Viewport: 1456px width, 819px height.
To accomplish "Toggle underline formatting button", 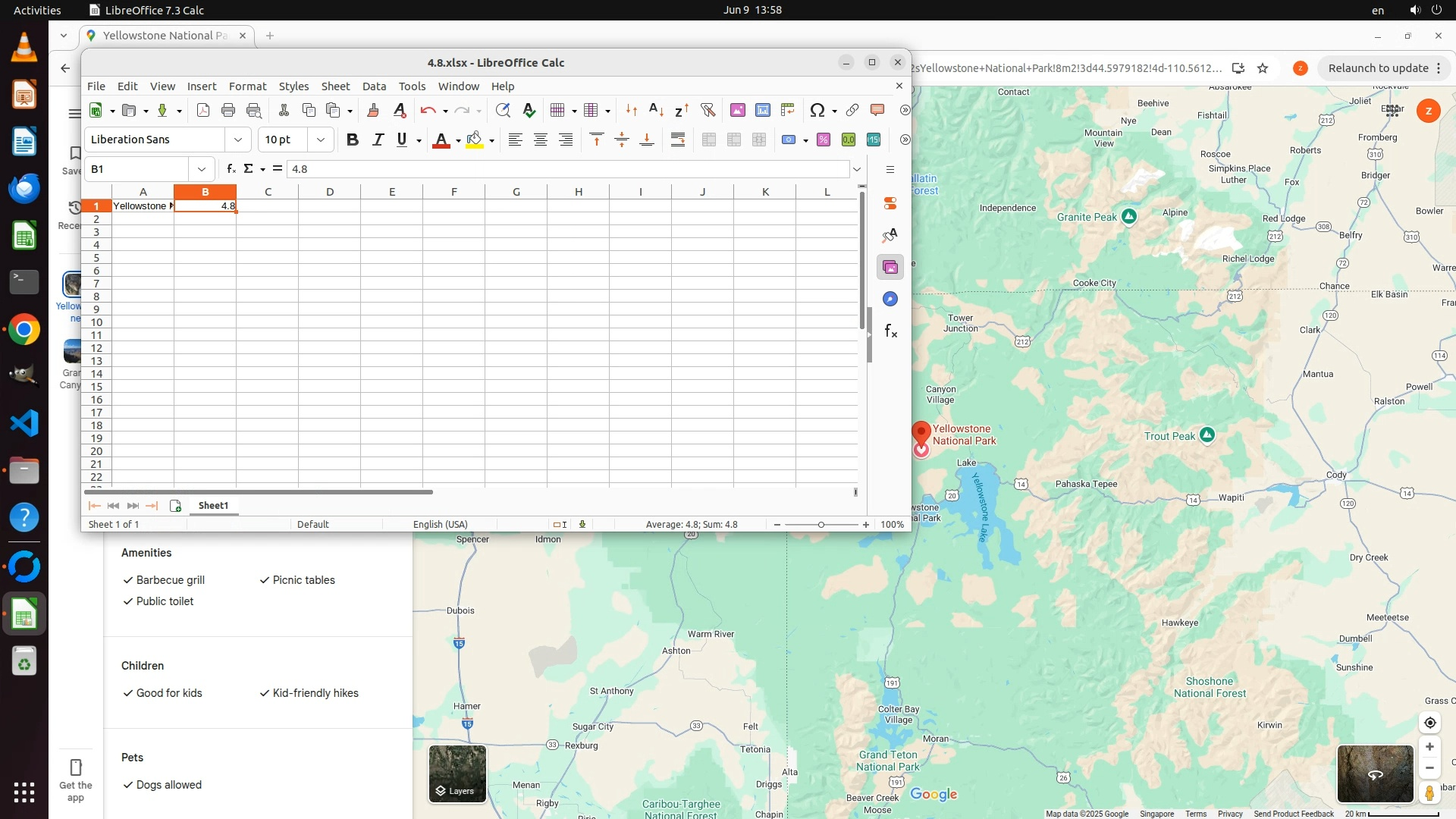I will [402, 140].
